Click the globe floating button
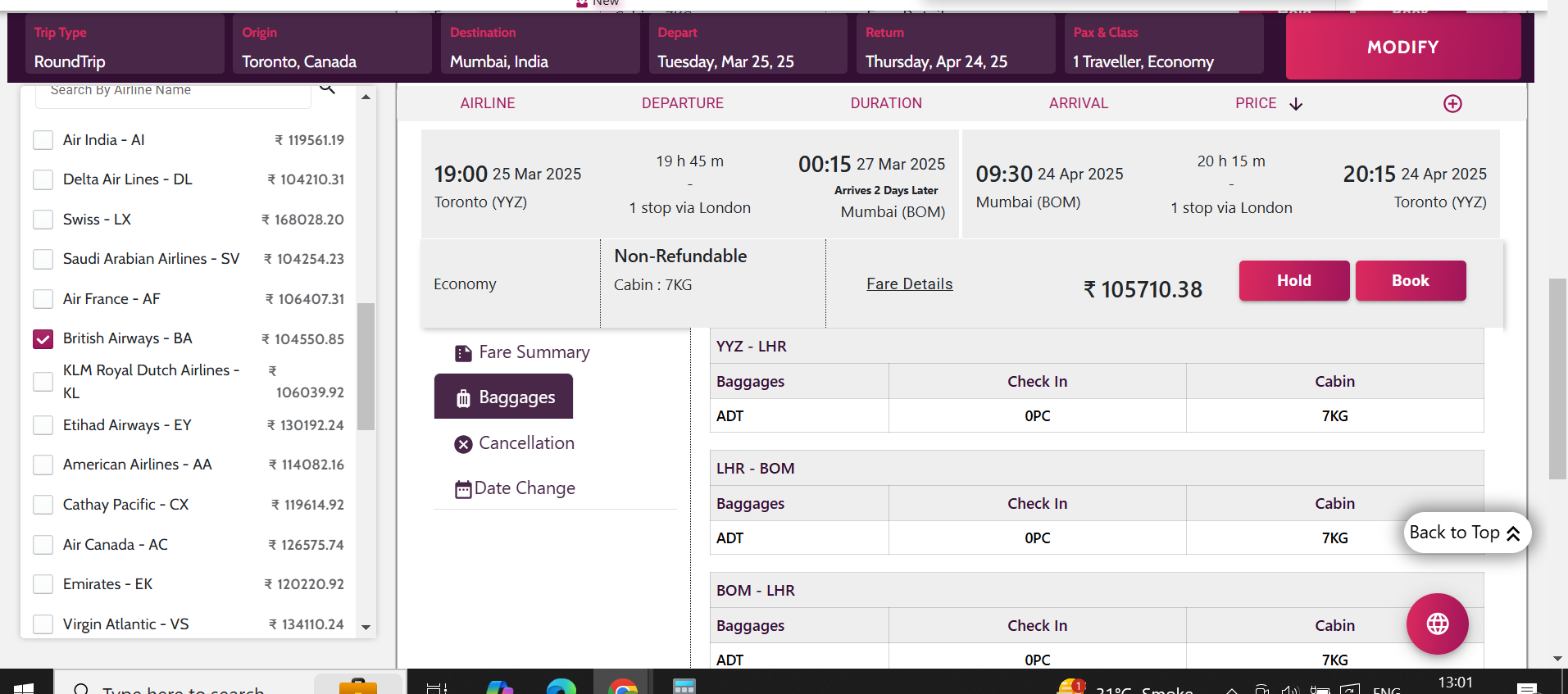Screen dimensions: 1568x694 [1437, 624]
